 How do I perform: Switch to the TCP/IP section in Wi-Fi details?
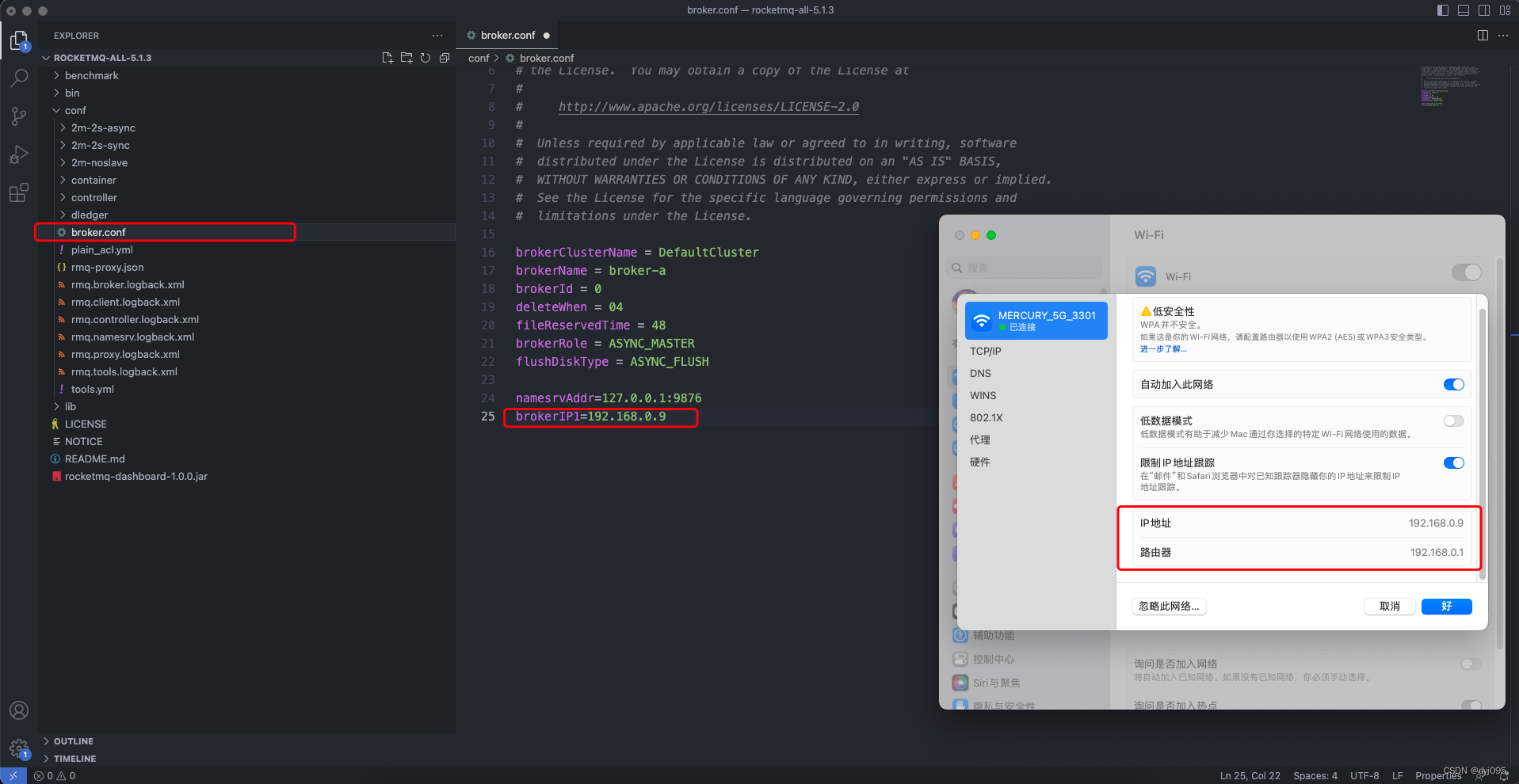(x=985, y=351)
